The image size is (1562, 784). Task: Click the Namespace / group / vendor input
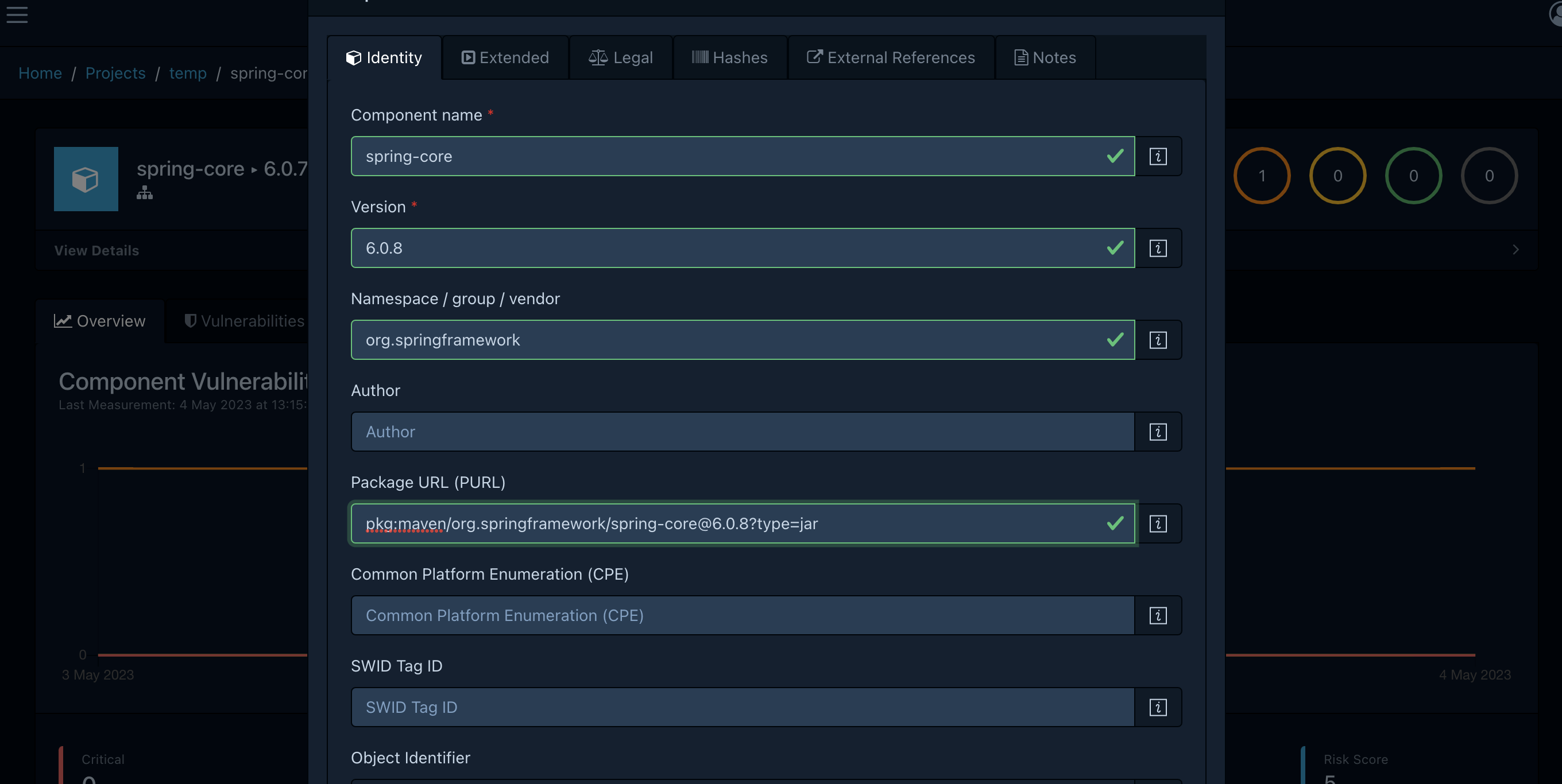click(743, 340)
